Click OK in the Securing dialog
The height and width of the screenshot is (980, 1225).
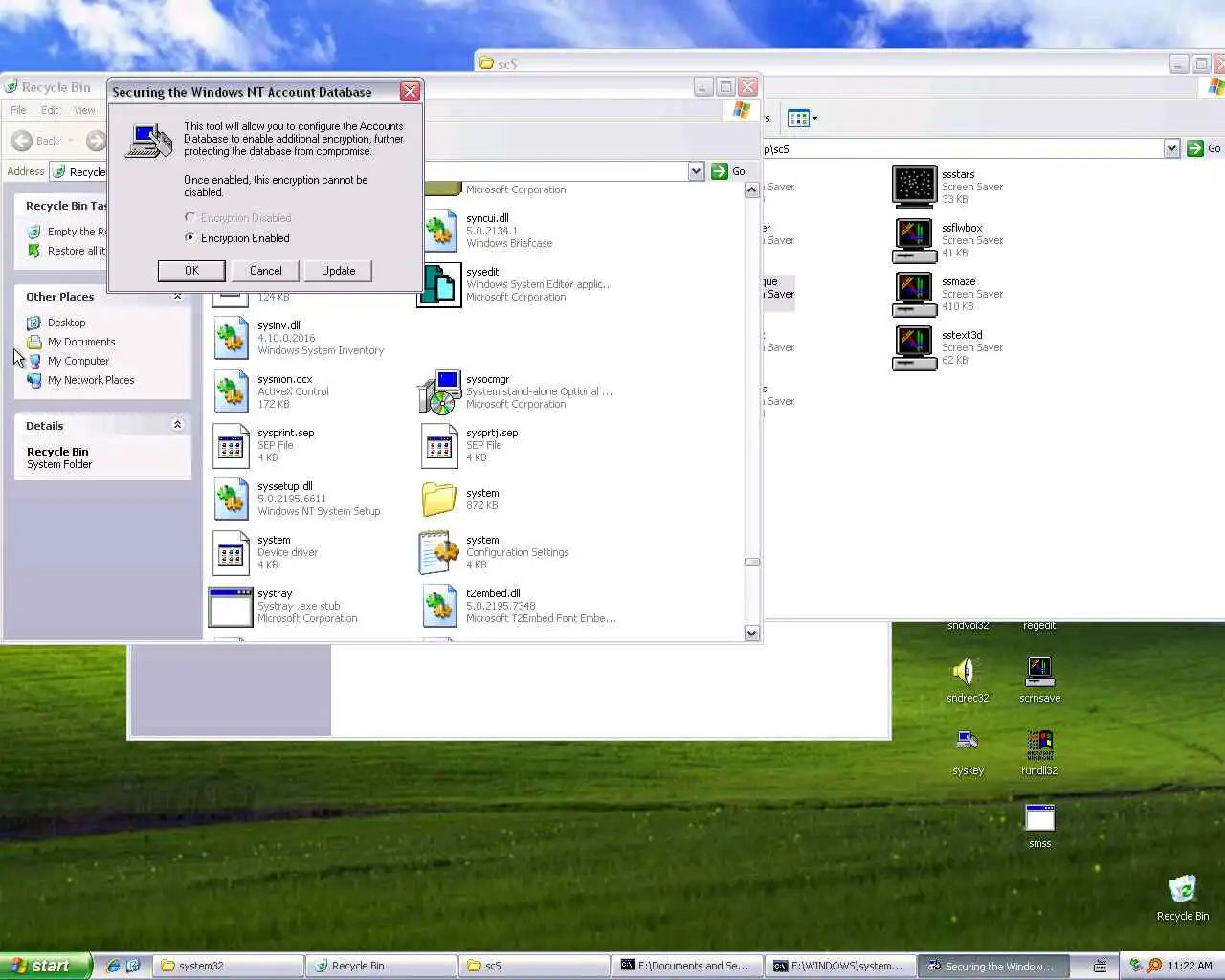(x=191, y=271)
